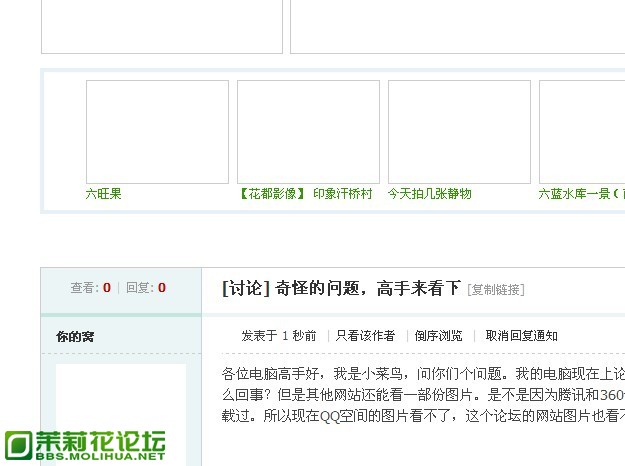
Task: Click 取消回复通知 link
Action: (521, 336)
